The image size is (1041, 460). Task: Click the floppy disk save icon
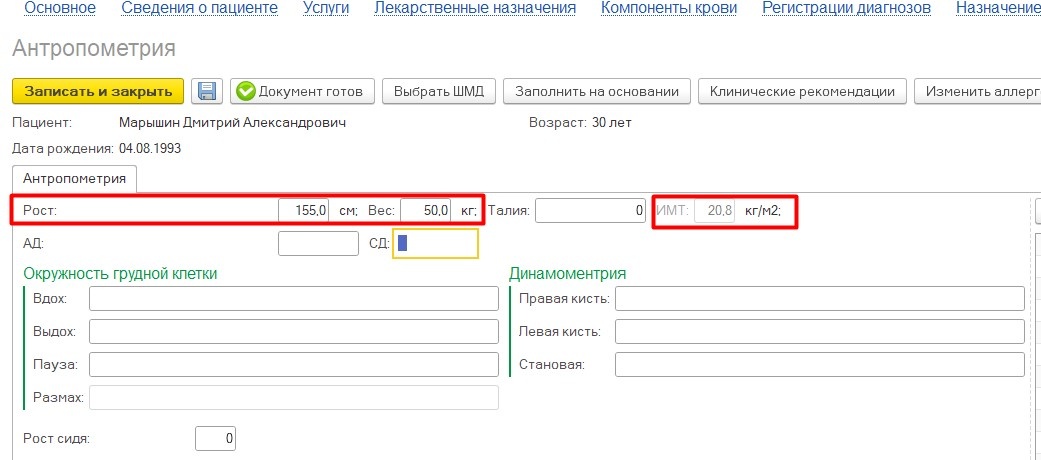[x=207, y=91]
